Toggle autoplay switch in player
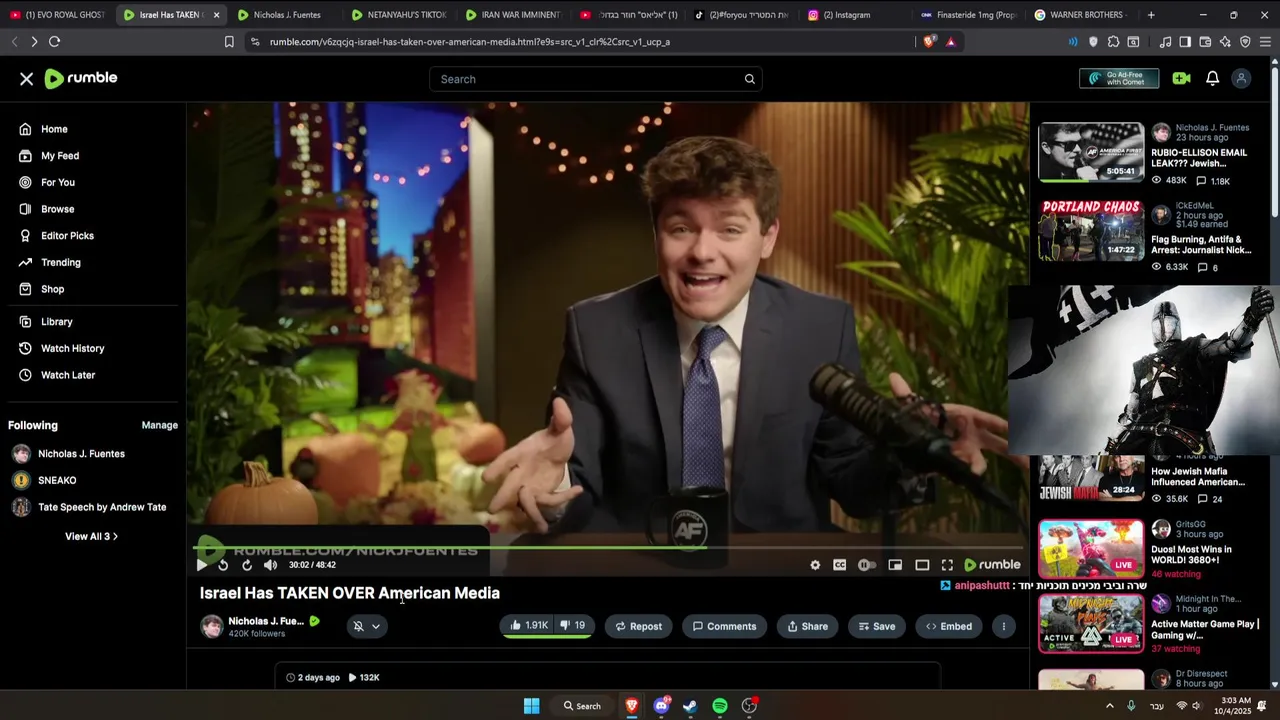Screen dimensions: 1280x720 867,565
